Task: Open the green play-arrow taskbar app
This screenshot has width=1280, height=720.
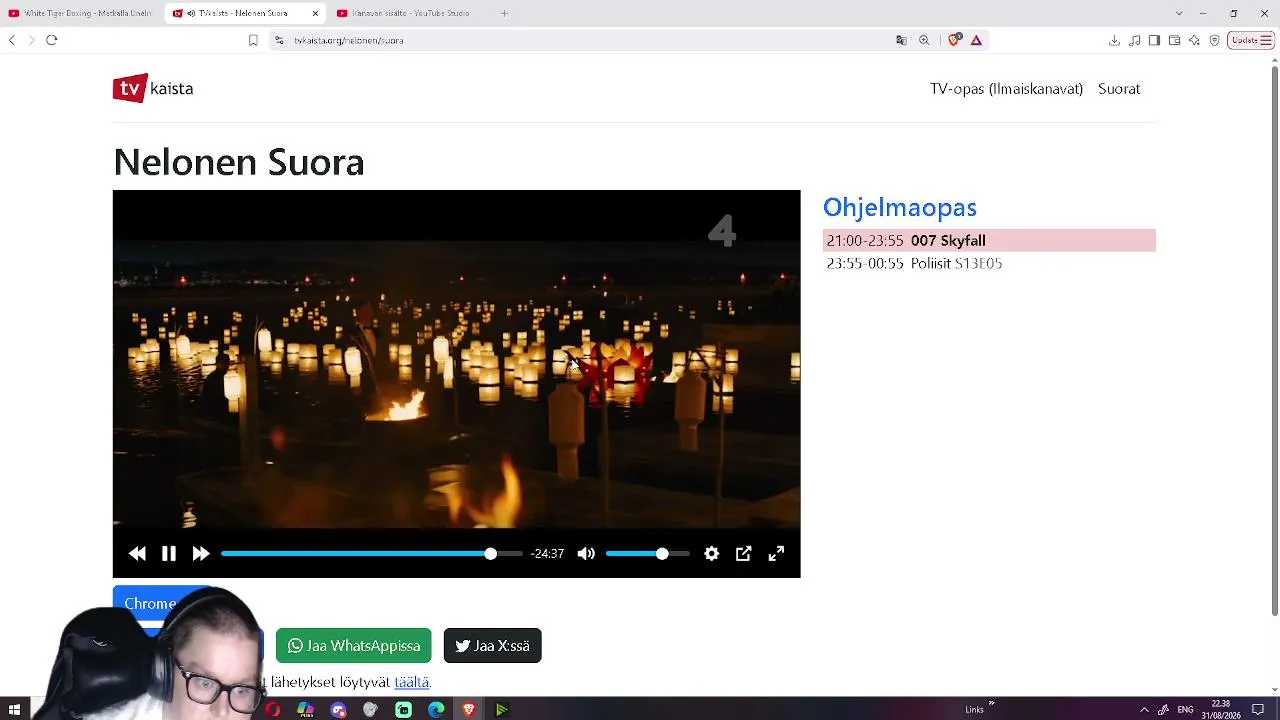Action: tap(502, 710)
